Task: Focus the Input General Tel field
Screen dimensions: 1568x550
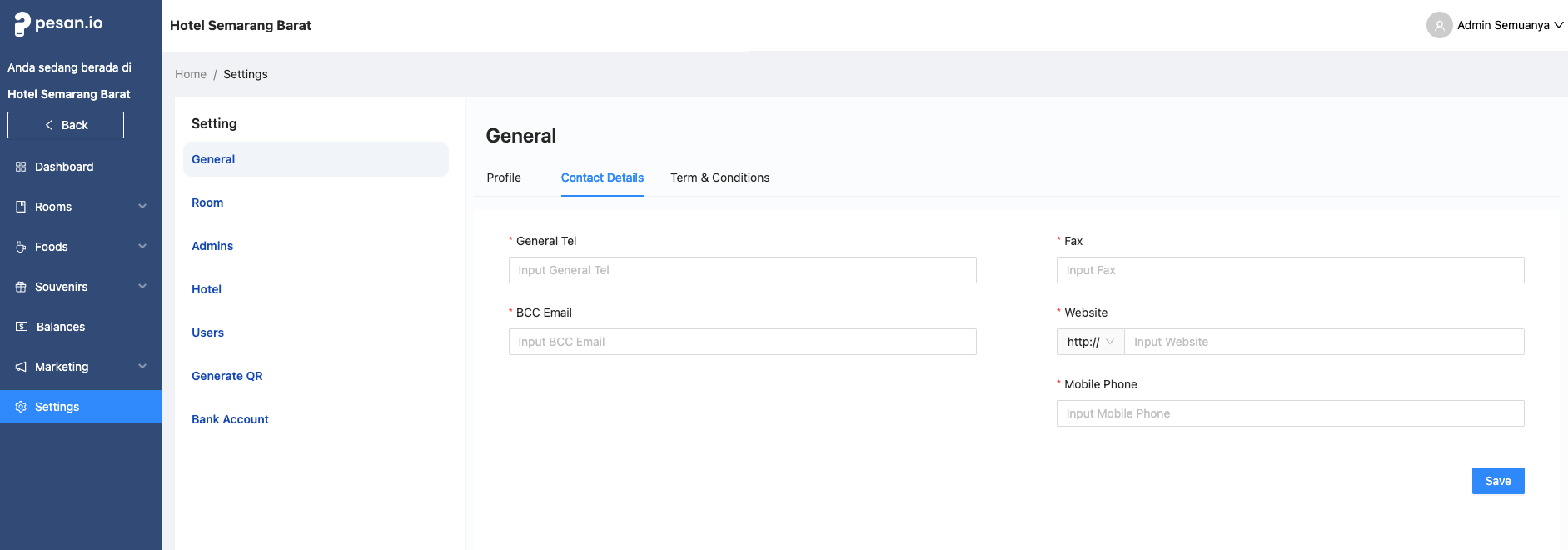Action: [x=742, y=270]
